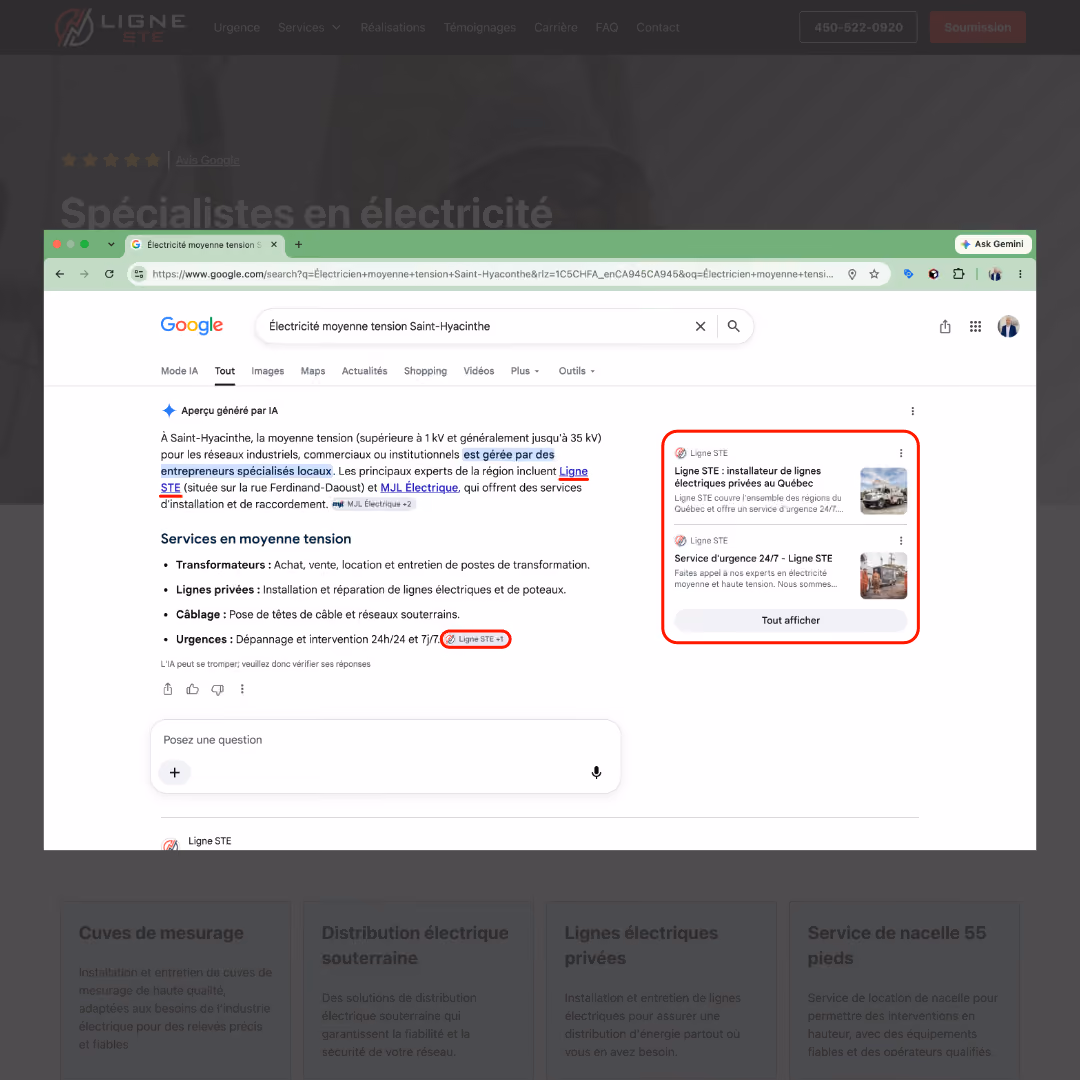Clear the Google search box
The height and width of the screenshot is (1080, 1080).
(700, 326)
